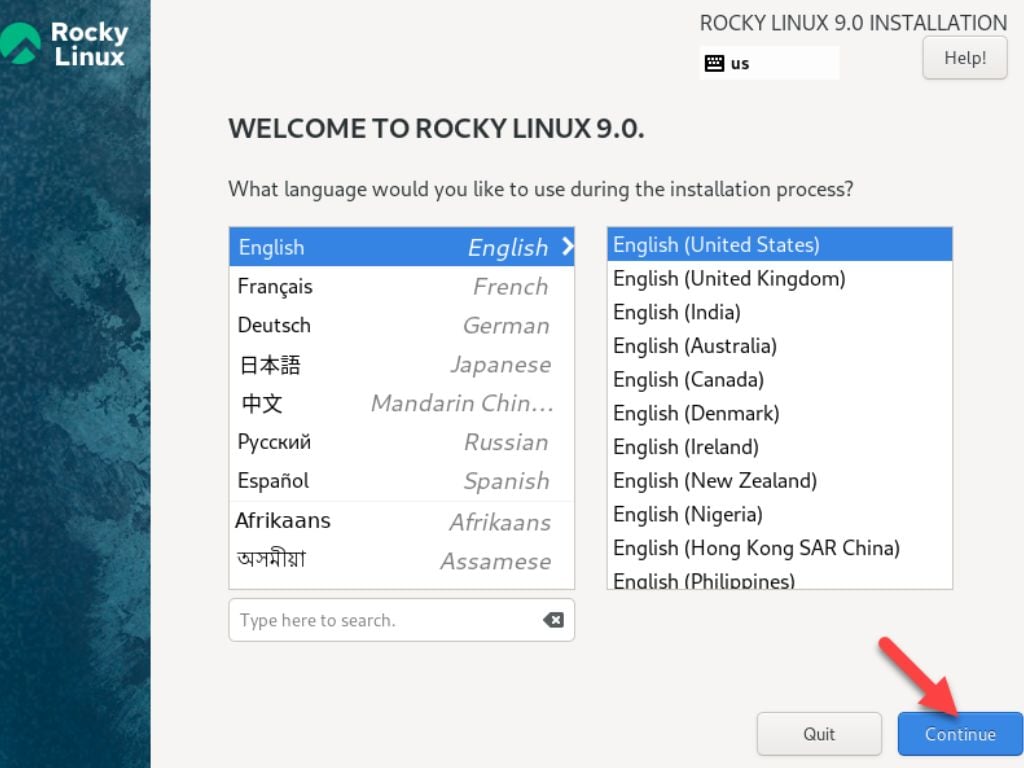
Task: Click the chevron arrow beside English
Action: point(567,246)
